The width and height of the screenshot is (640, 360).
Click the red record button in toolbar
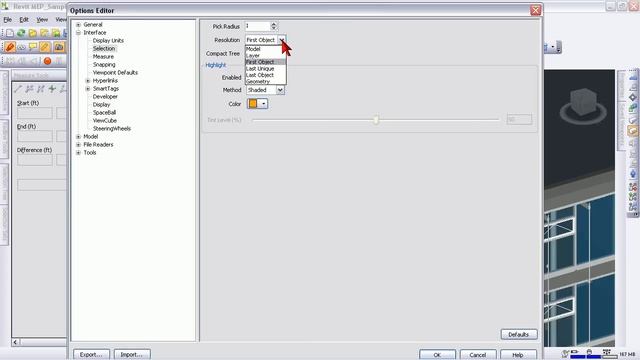coord(47,61)
